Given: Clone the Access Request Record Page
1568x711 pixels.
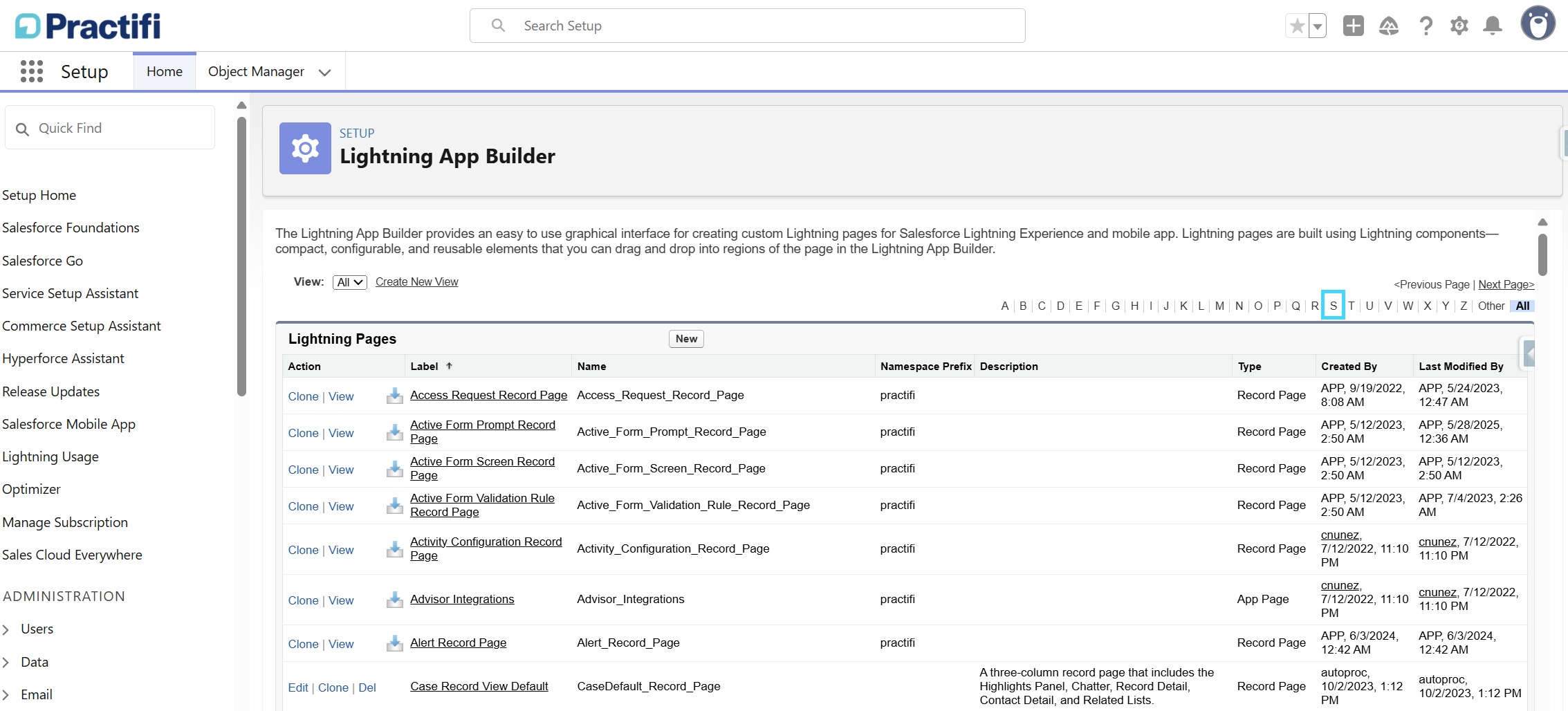Looking at the screenshot, I should coord(303,396).
